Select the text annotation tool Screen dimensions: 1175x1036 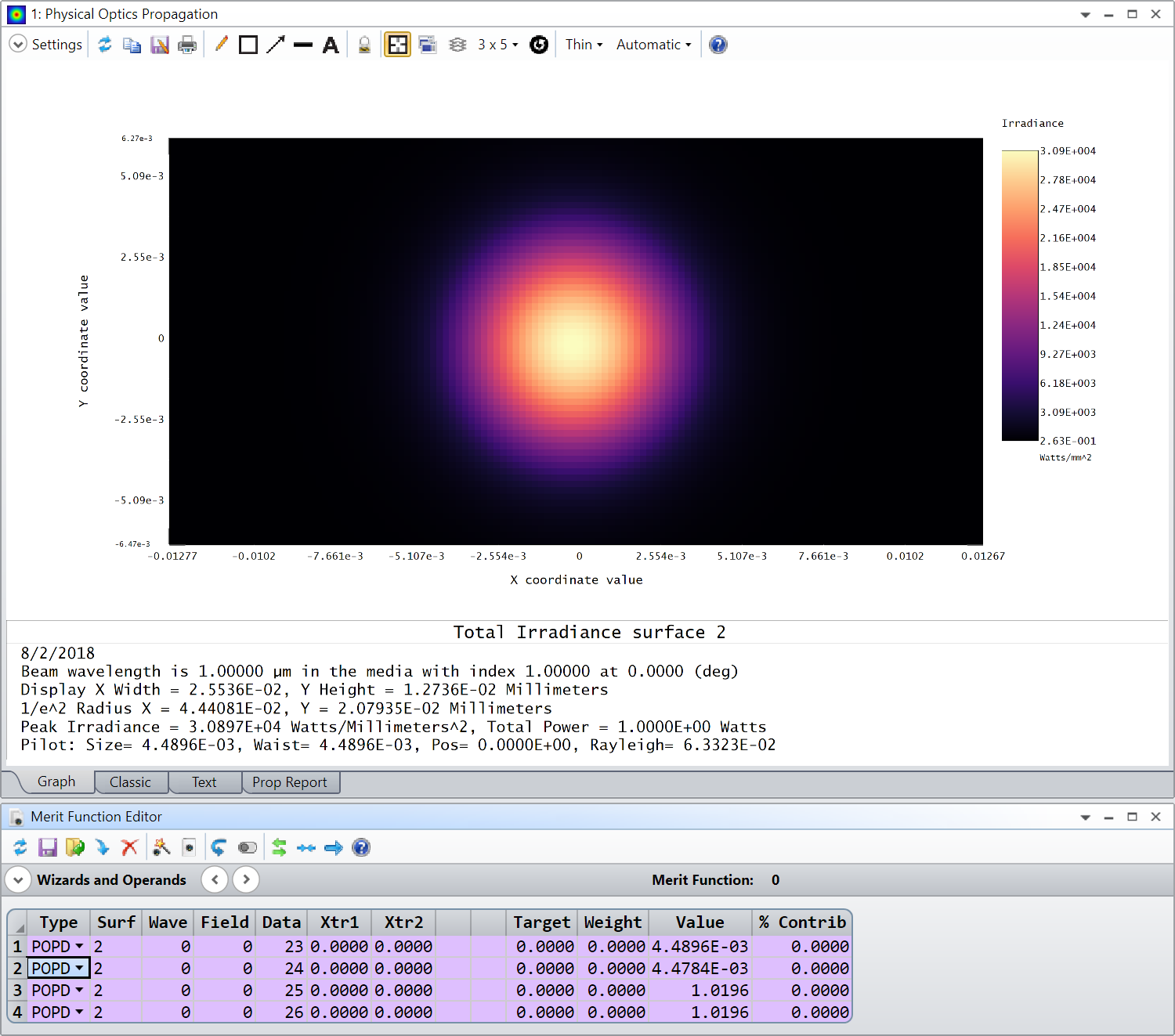click(x=331, y=45)
